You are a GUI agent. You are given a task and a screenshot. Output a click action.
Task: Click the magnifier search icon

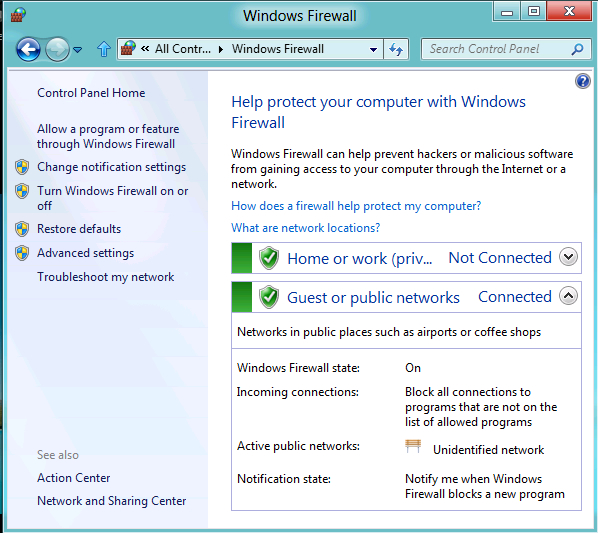point(578,49)
